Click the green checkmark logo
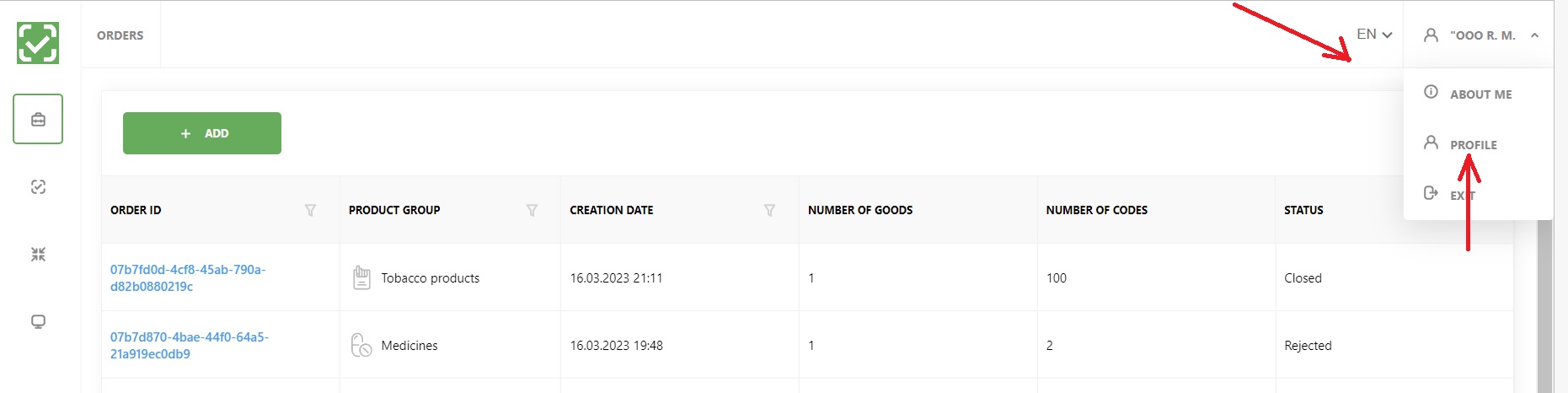The height and width of the screenshot is (393, 1568). (38, 43)
